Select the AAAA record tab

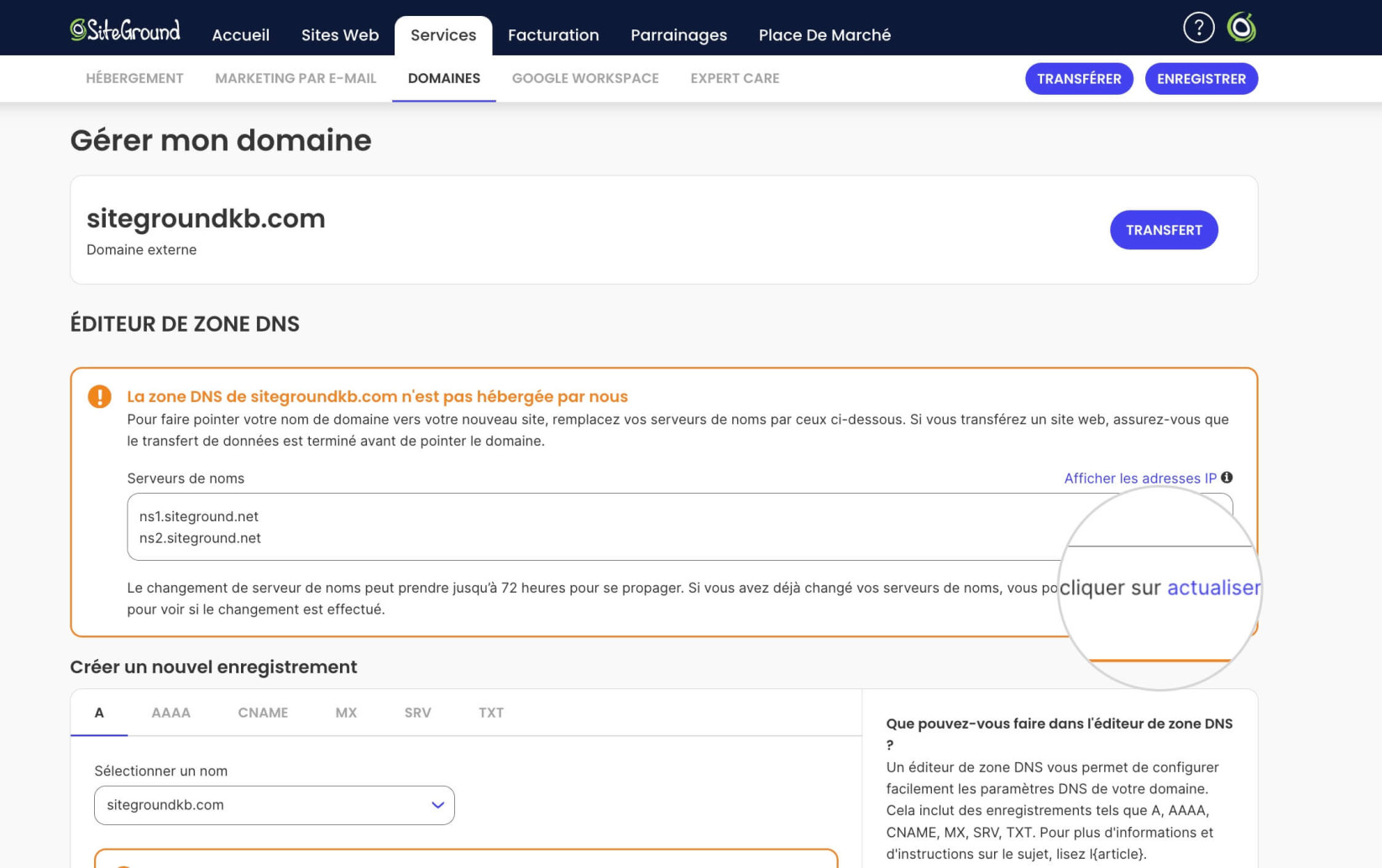171,713
